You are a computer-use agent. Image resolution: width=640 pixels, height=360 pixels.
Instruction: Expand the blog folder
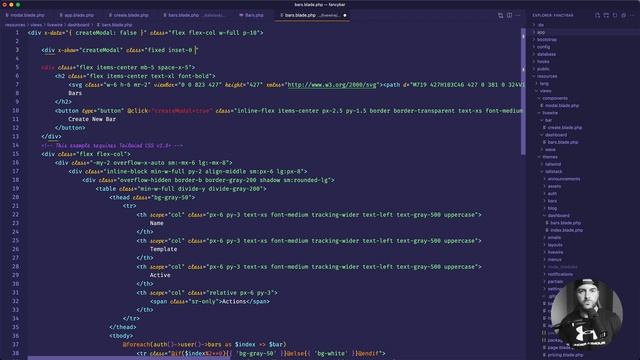pos(552,208)
